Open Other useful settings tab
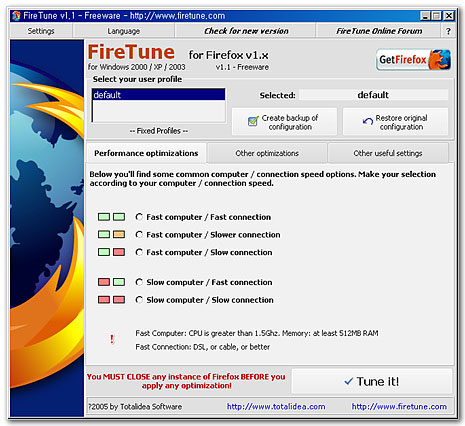The width and height of the screenshot is (465, 426). (x=388, y=153)
